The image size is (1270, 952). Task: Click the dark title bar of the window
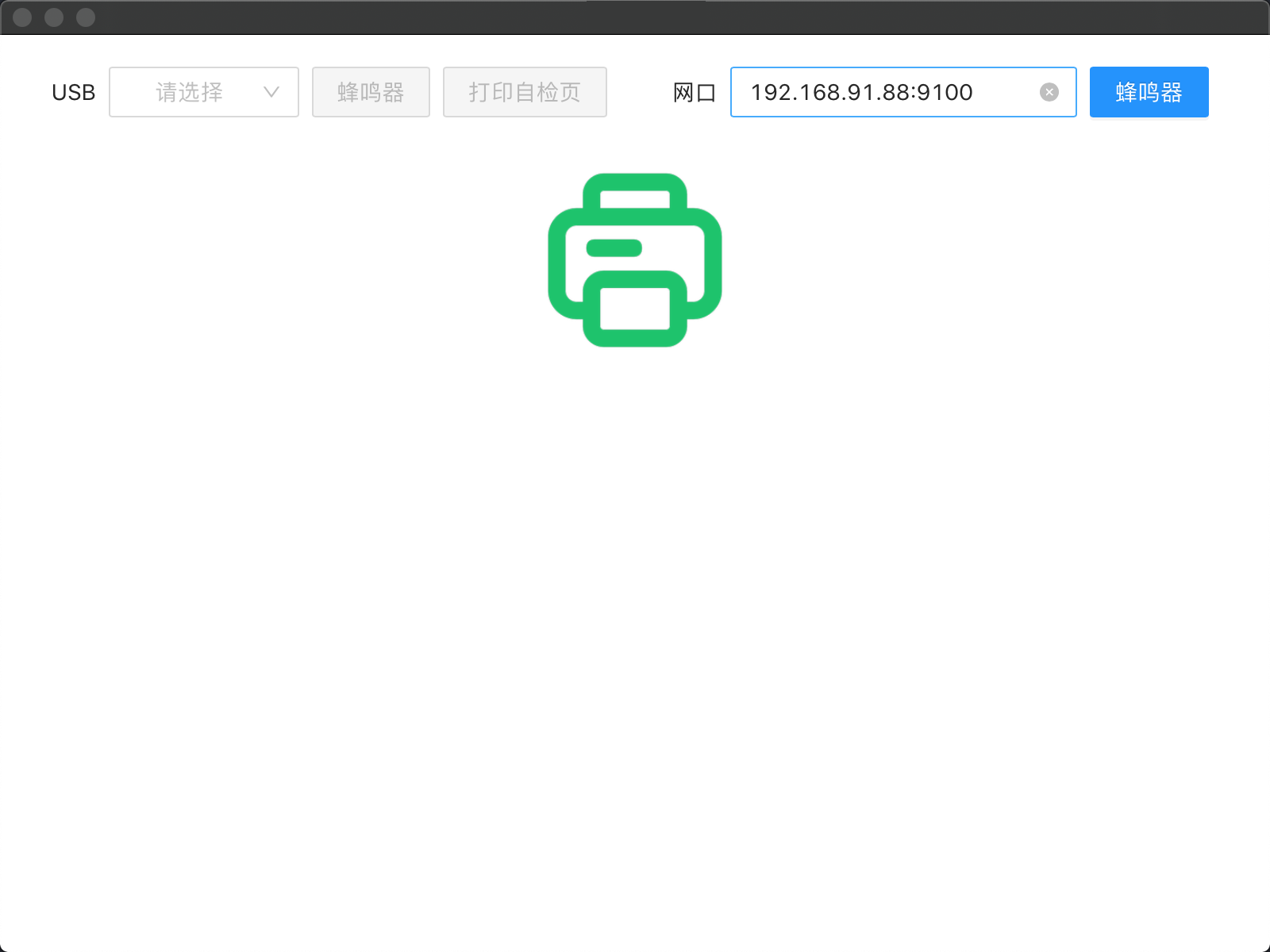[x=635, y=17]
